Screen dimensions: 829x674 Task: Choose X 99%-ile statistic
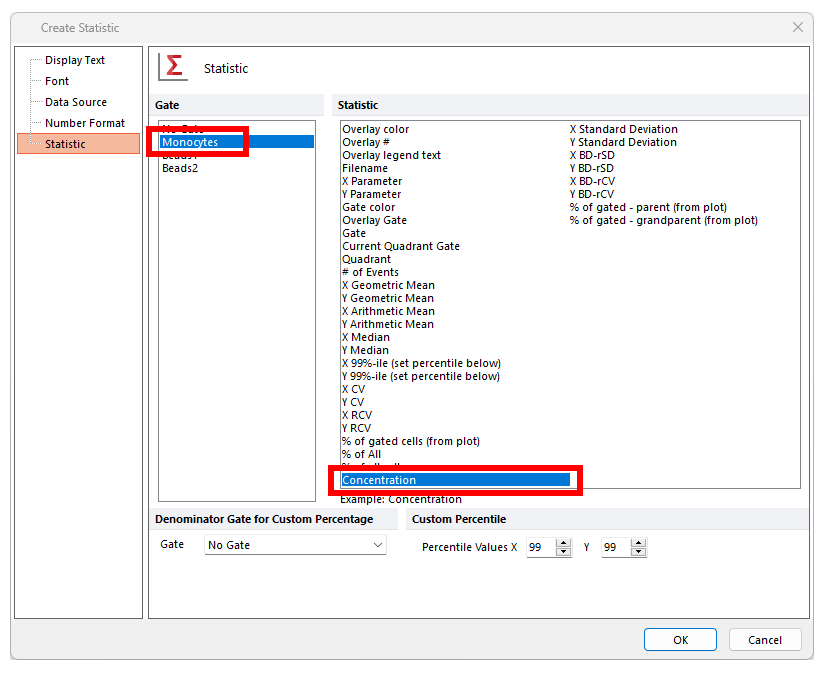click(421, 363)
